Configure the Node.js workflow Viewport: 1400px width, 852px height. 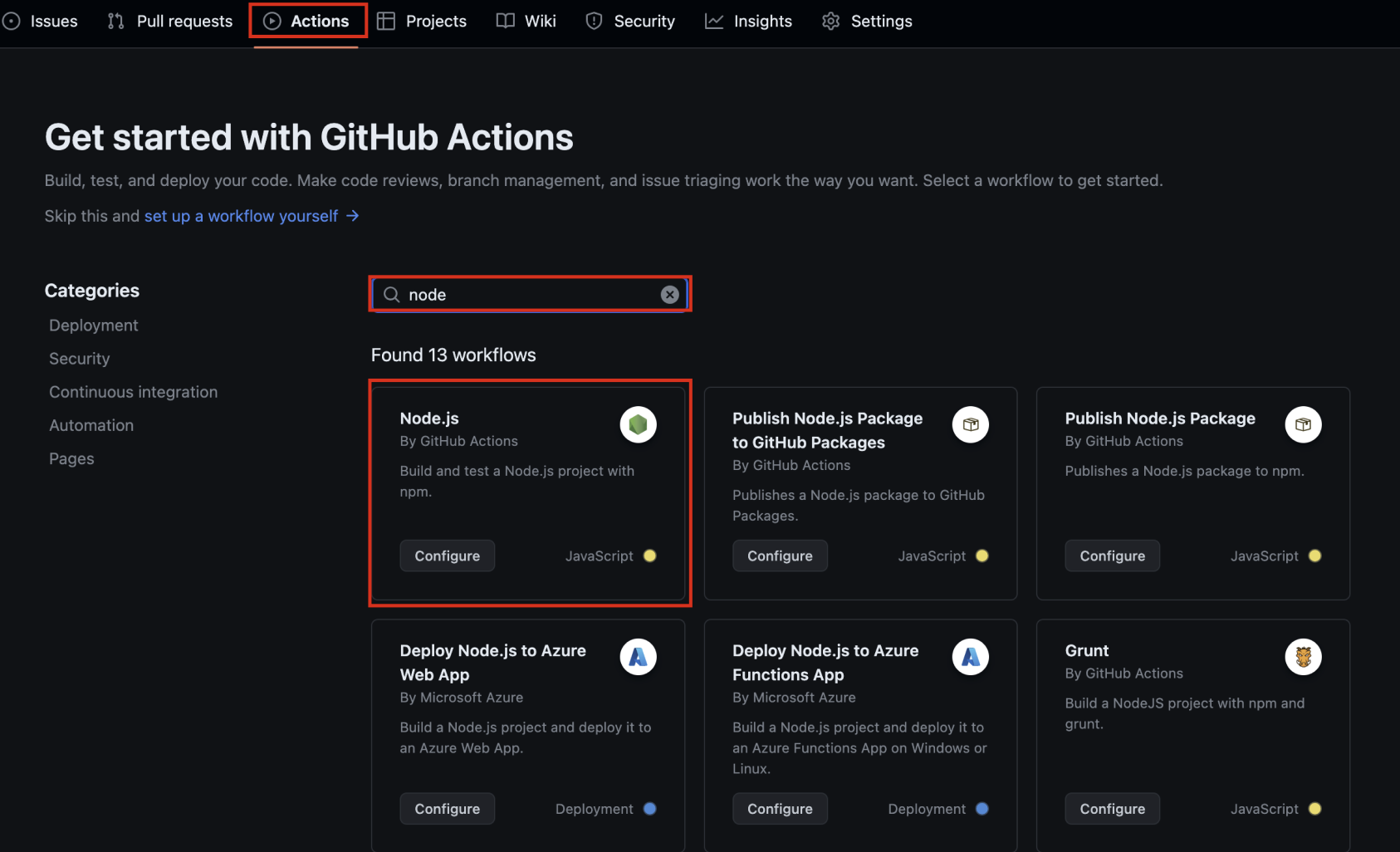pos(447,556)
